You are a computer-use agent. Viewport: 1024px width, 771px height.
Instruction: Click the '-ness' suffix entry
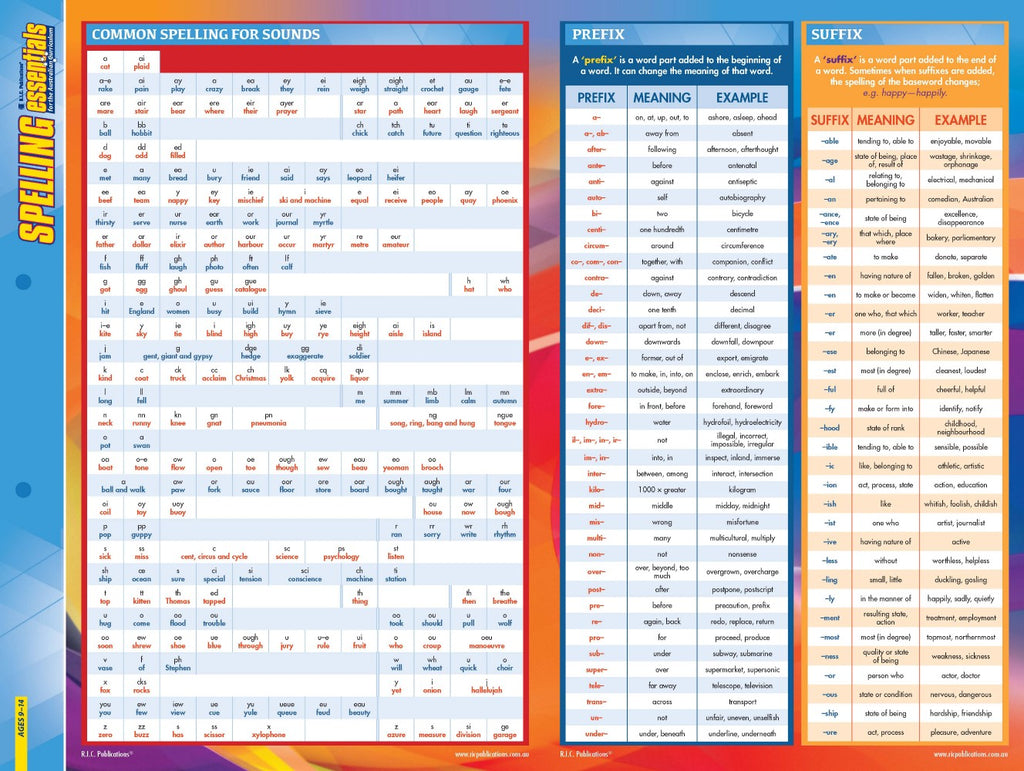click(829, 657)
